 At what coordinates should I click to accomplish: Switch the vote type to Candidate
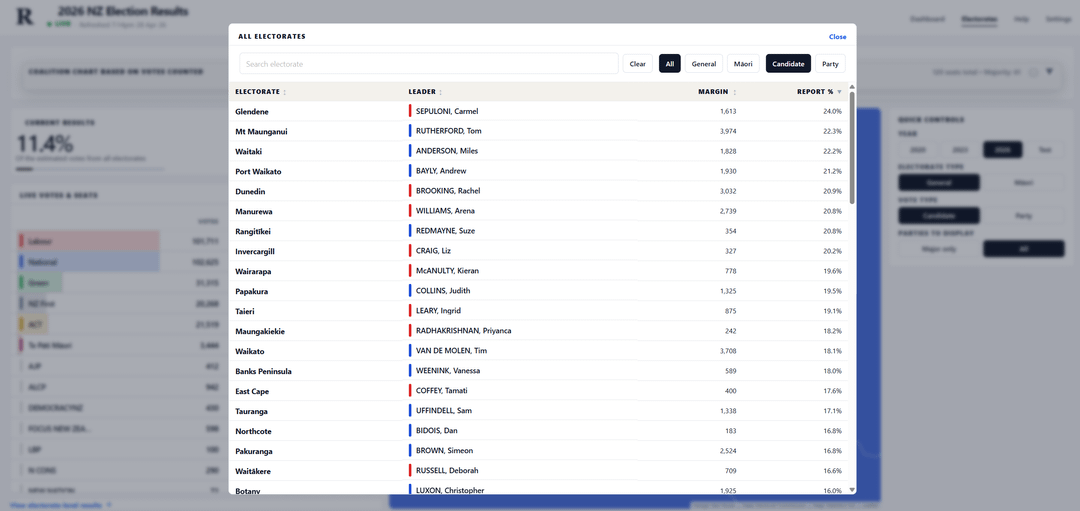[788, 64]
